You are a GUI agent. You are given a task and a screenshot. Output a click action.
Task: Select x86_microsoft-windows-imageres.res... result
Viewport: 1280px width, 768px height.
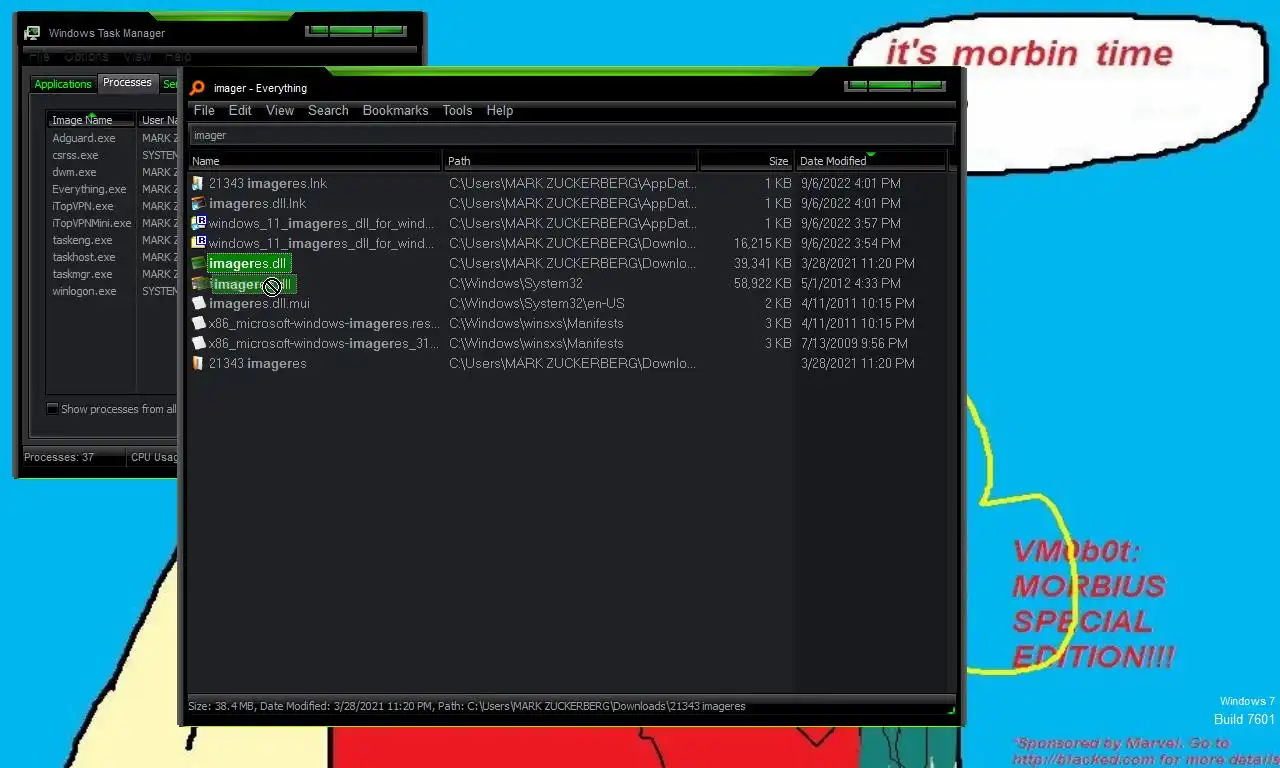324,324
